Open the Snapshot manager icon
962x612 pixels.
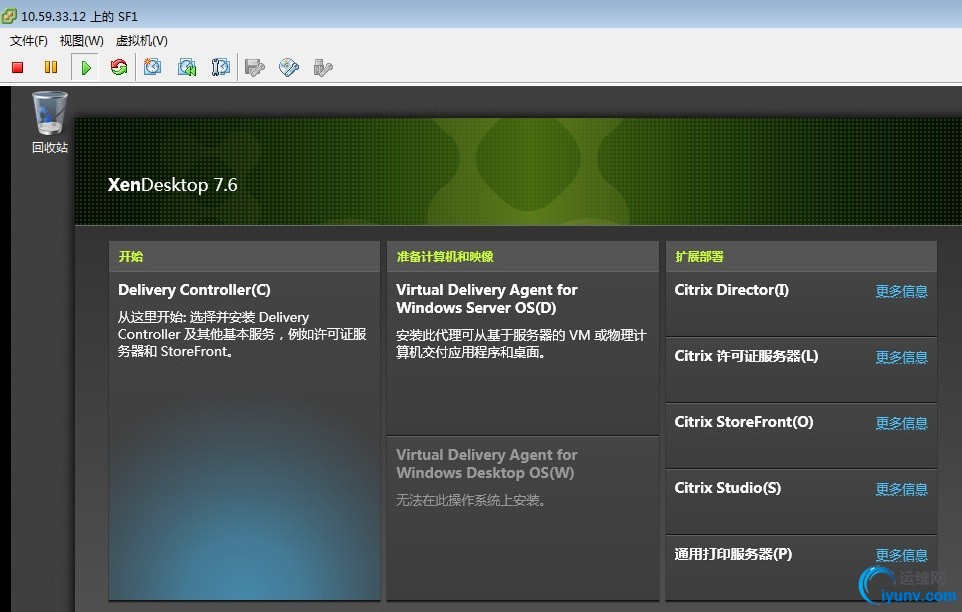point(220,67)
